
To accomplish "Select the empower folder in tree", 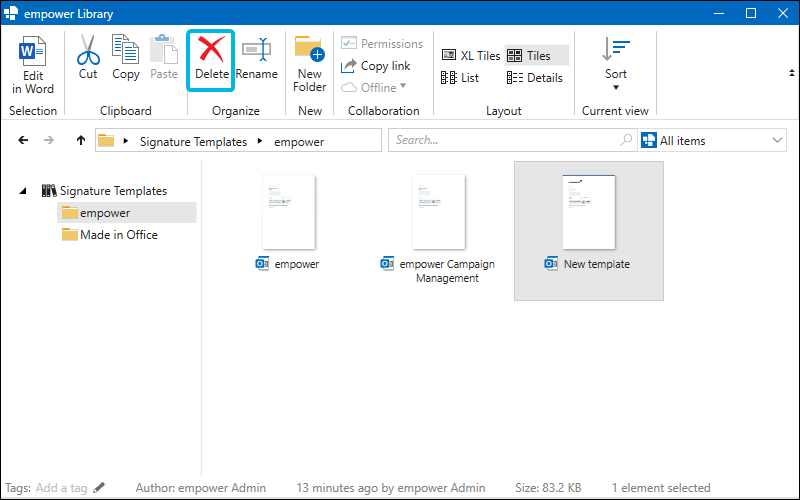I will click(x=127, y=213).
